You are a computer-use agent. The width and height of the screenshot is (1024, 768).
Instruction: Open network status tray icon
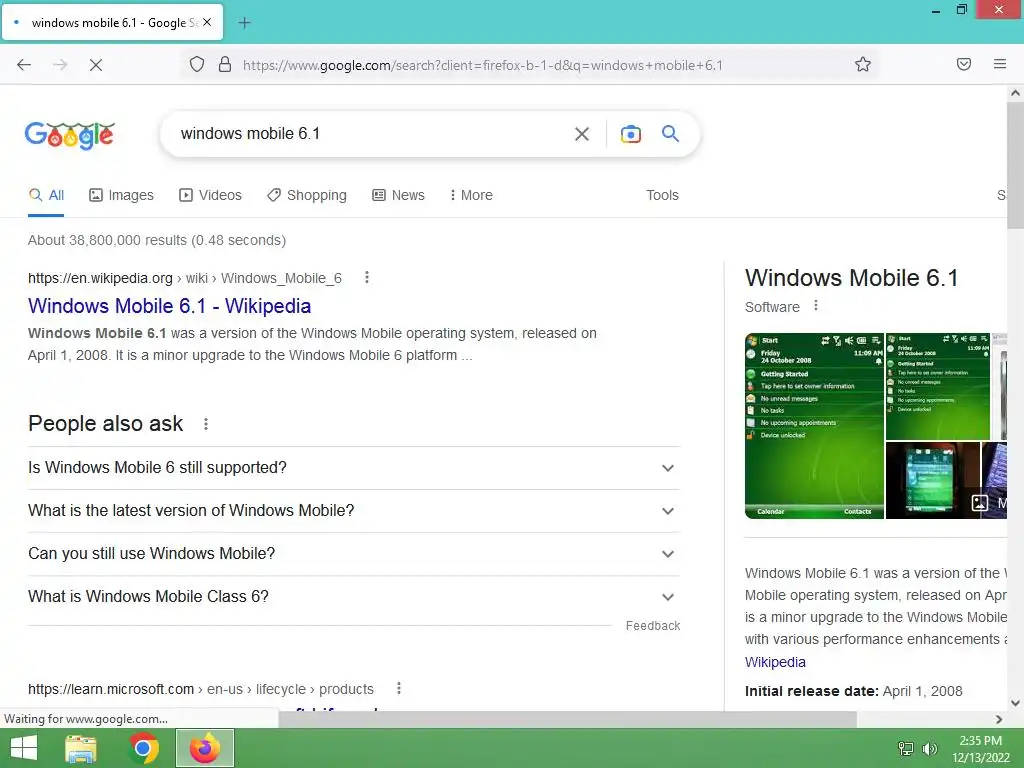click(x=906, y=748)
